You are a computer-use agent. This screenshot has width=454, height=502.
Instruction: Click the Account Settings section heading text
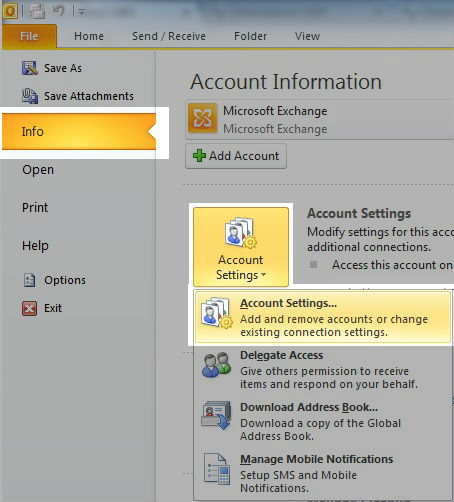[x=359, y=213]
